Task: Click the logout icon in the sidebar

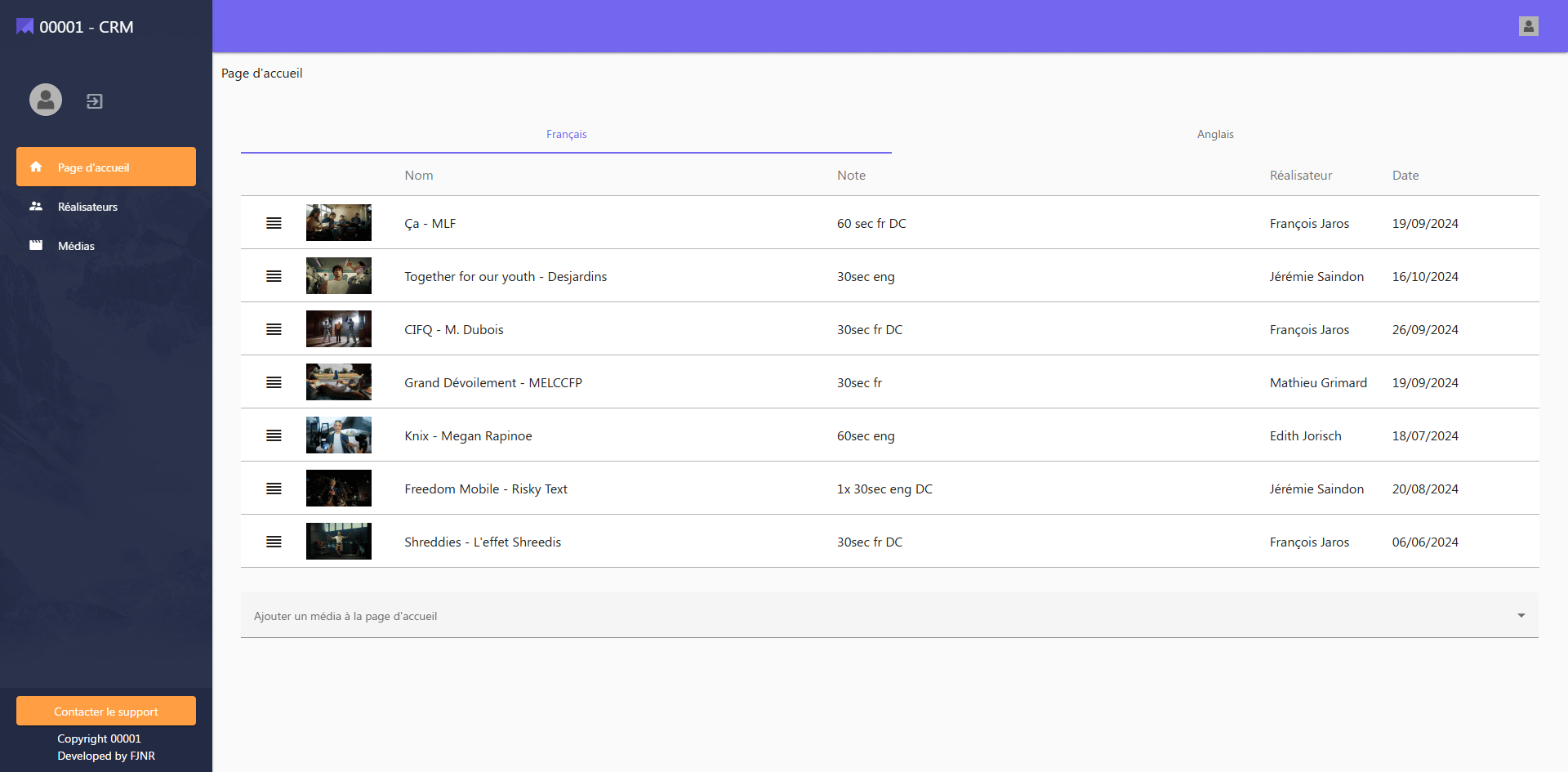Action: tap(95, 101)
